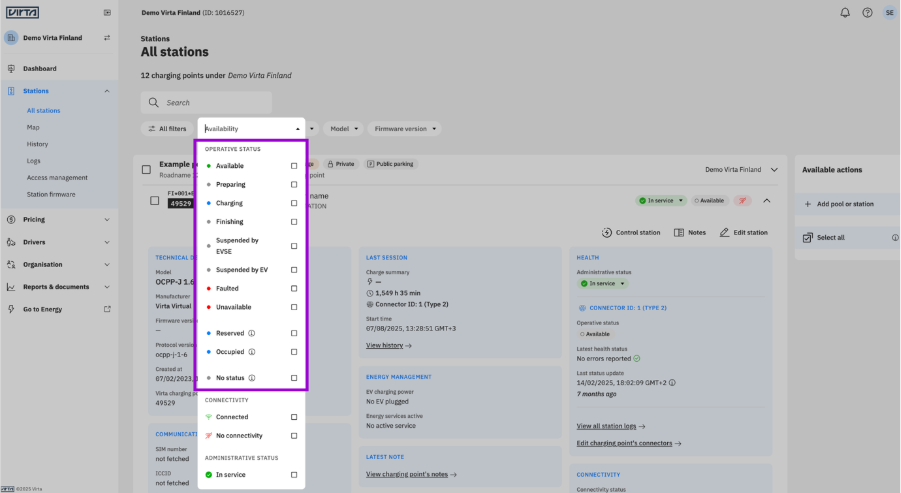Screen dimensions: 901x493
Task: Expand the Drivers sidebar section
Action: pyautogui.click(x=107, y=242)
